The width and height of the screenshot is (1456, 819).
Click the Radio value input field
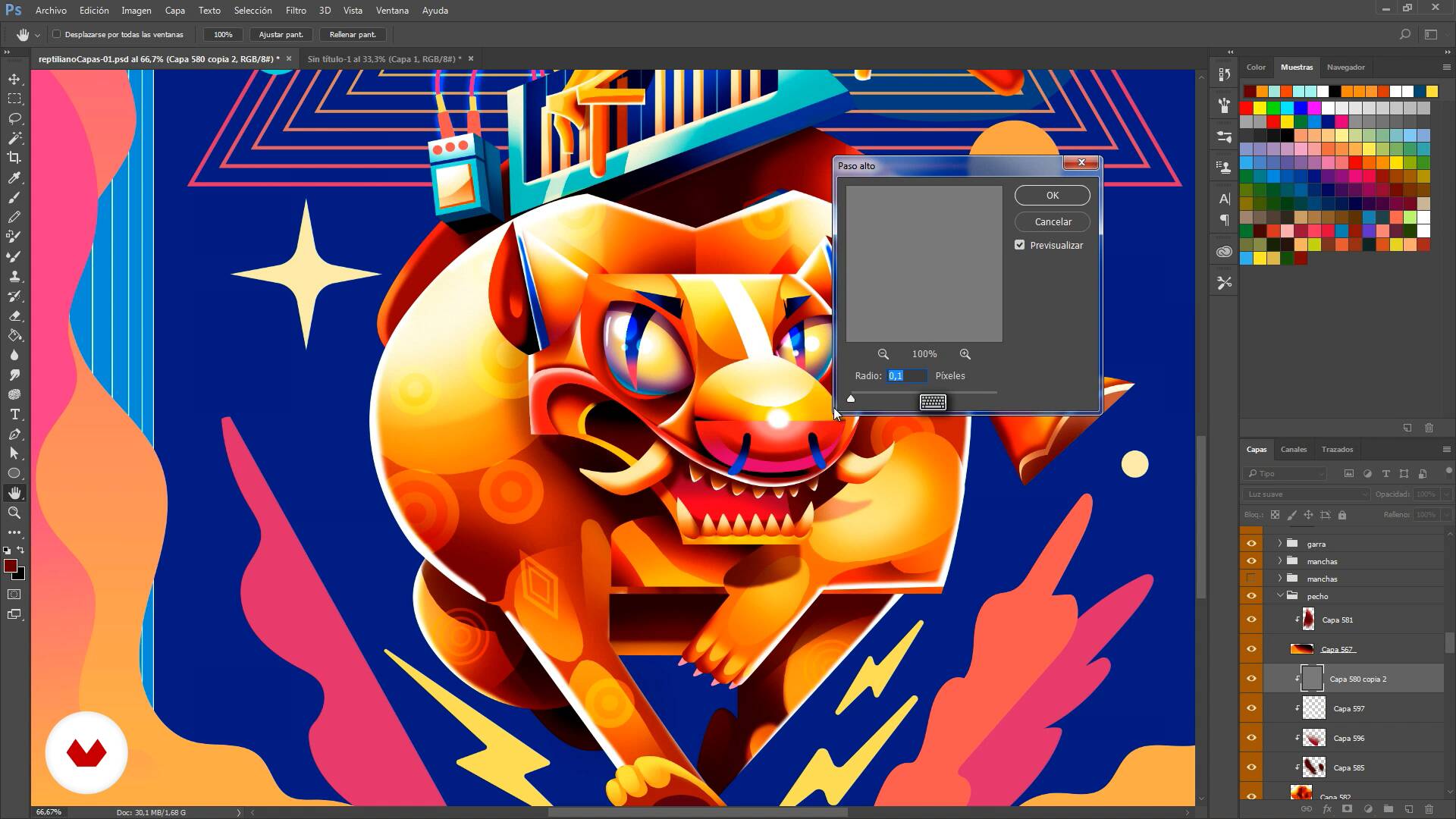point(907,375)
